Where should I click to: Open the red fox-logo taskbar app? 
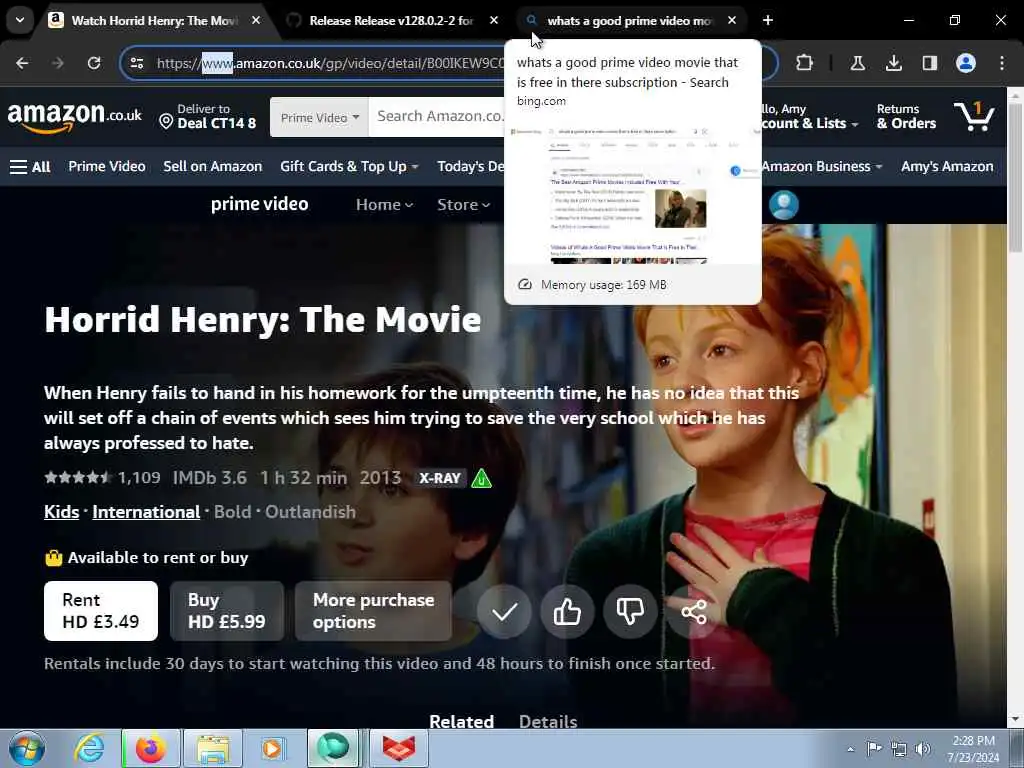point(399,748)
